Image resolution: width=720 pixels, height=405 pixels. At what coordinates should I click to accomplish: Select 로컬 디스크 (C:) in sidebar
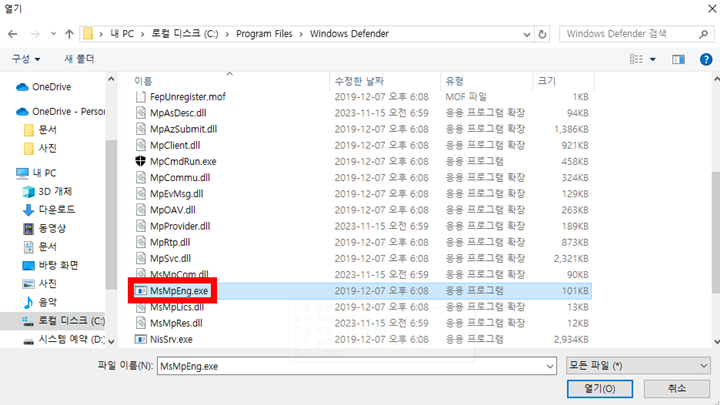tap(63, 321)
